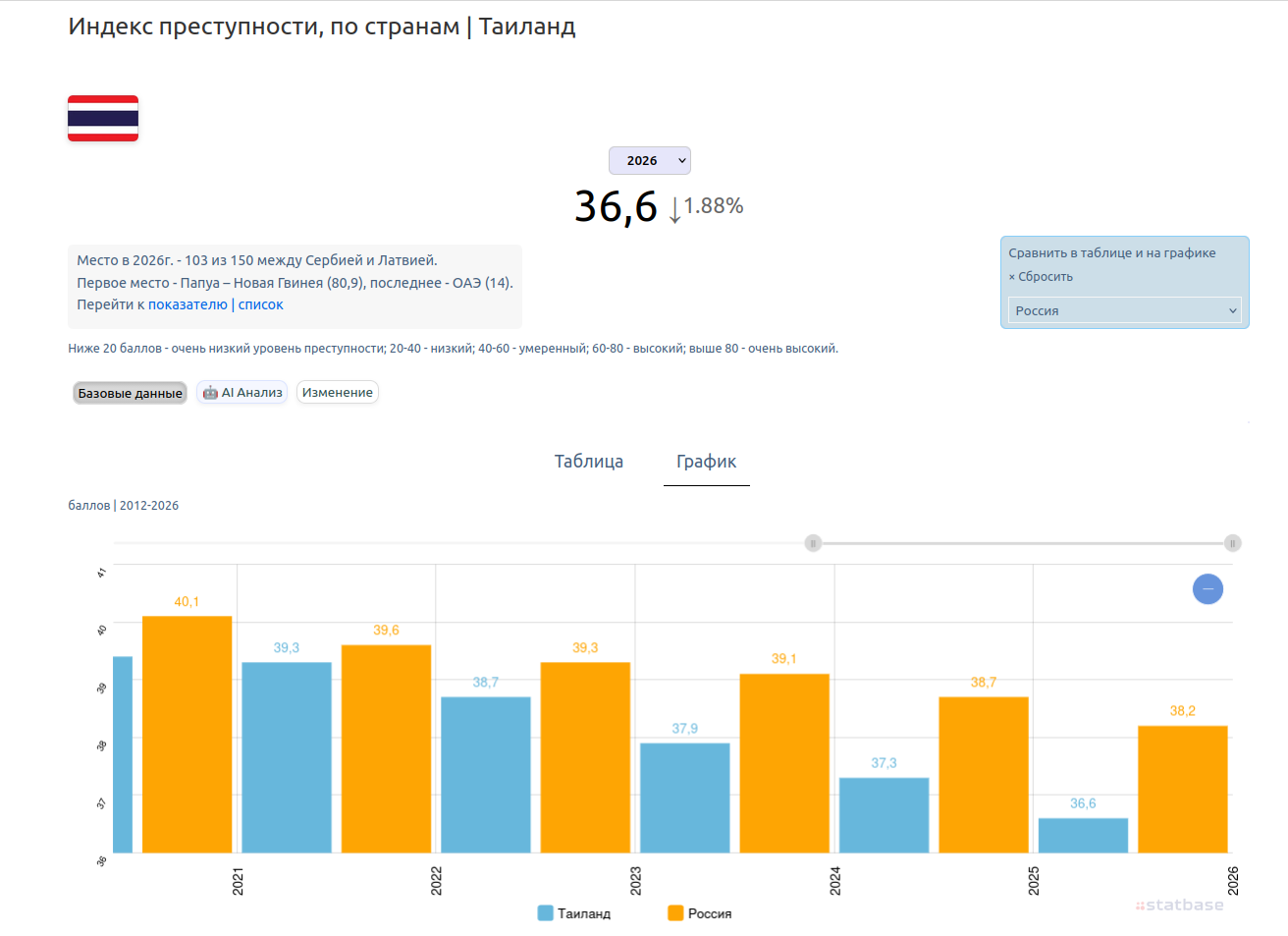This screenshot has width=1288, height=936.
Task: Click the 2024 x-axis label
Action: [x=835, y=881]
